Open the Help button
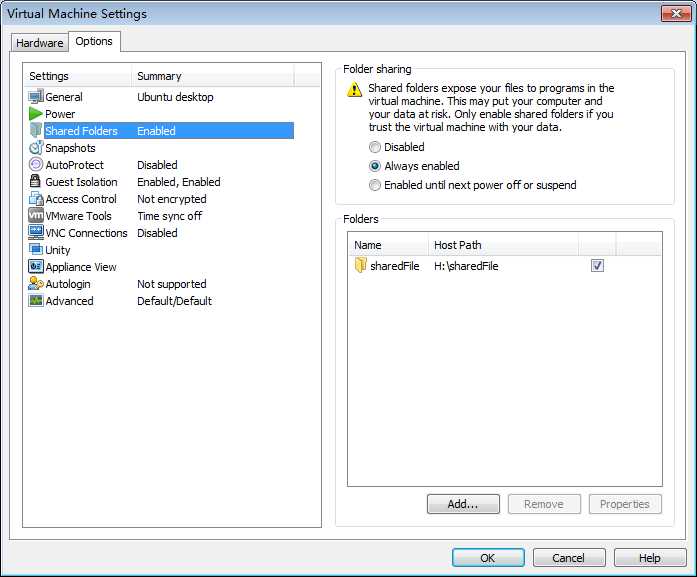Screen dimensions: 697x577 [649, 558]
